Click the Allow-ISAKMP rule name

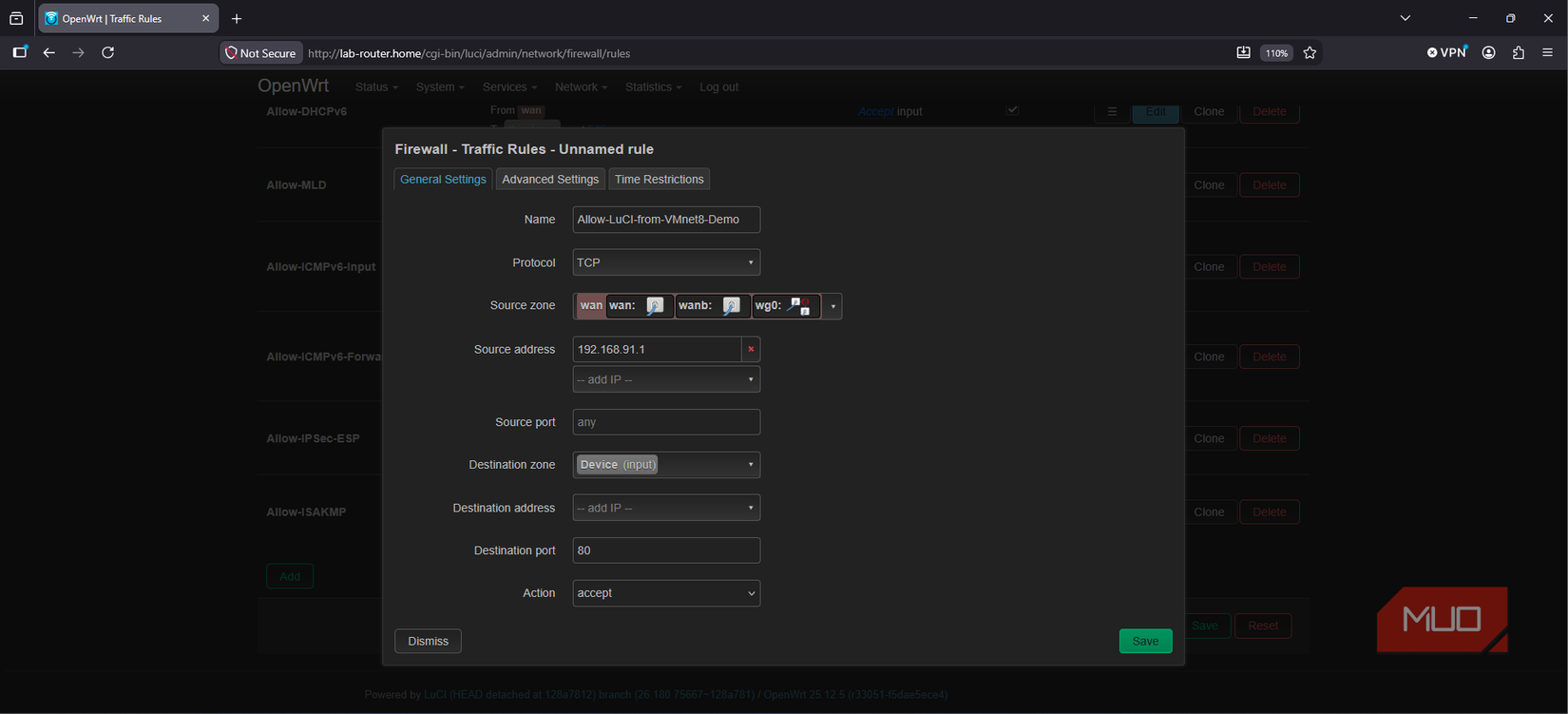[306, 512]
